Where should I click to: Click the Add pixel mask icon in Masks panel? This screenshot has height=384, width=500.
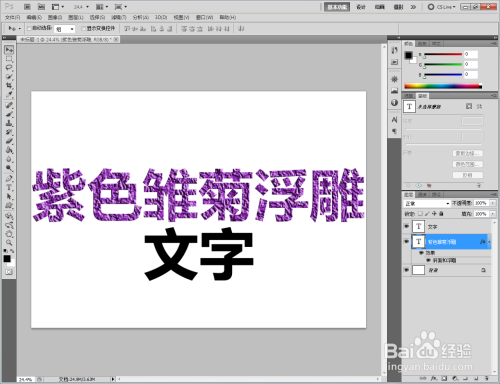coord(469,106)
